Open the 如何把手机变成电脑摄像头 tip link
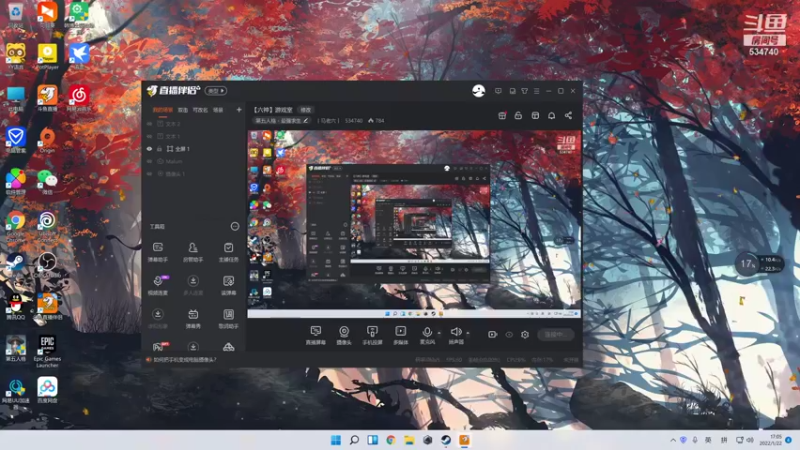The height and width of the screenshot is (450, 800). click(x=185, y=360)
